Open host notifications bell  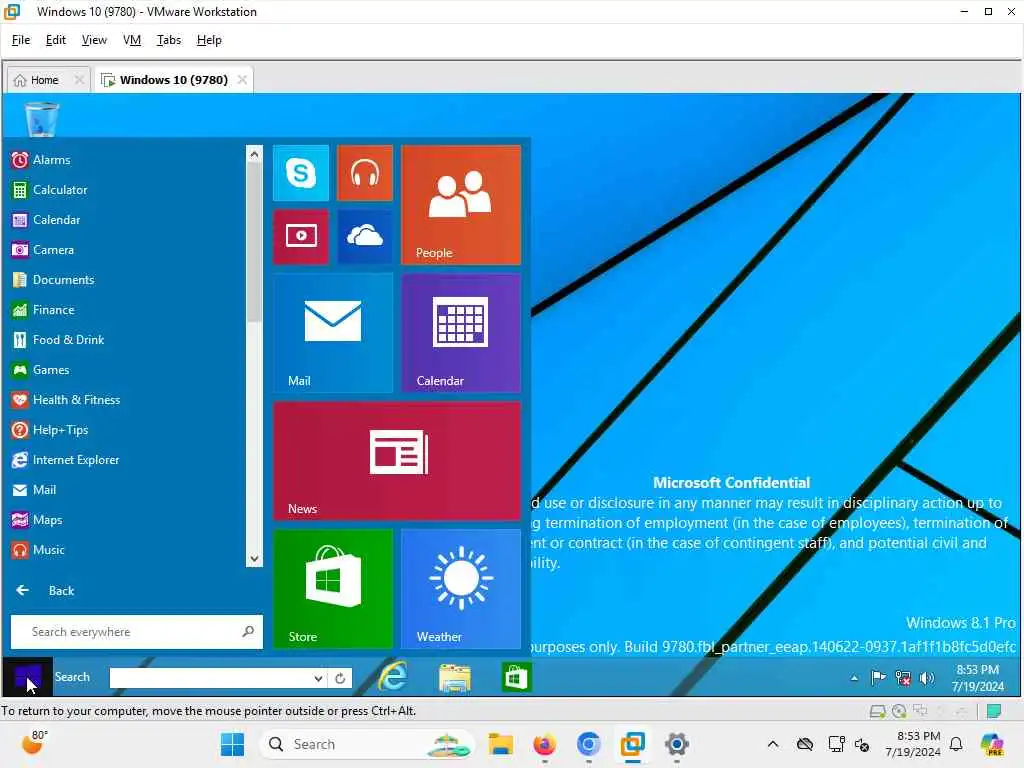tap(956, 744)
